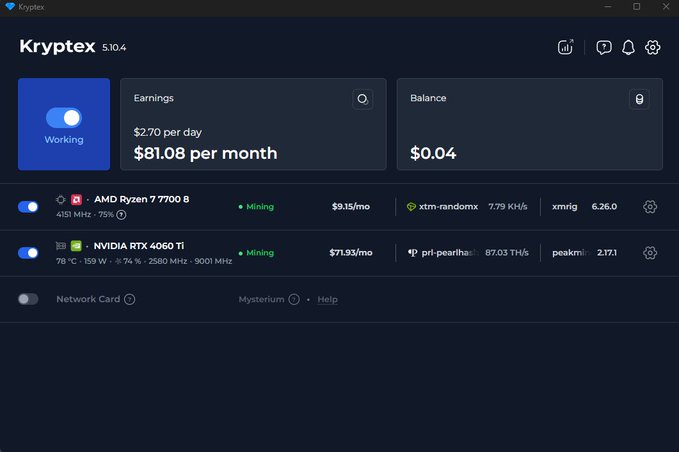Viewport: 679px width, 452px height.
Task: Click the help icon next to 75%
Action: click(121, 215)
